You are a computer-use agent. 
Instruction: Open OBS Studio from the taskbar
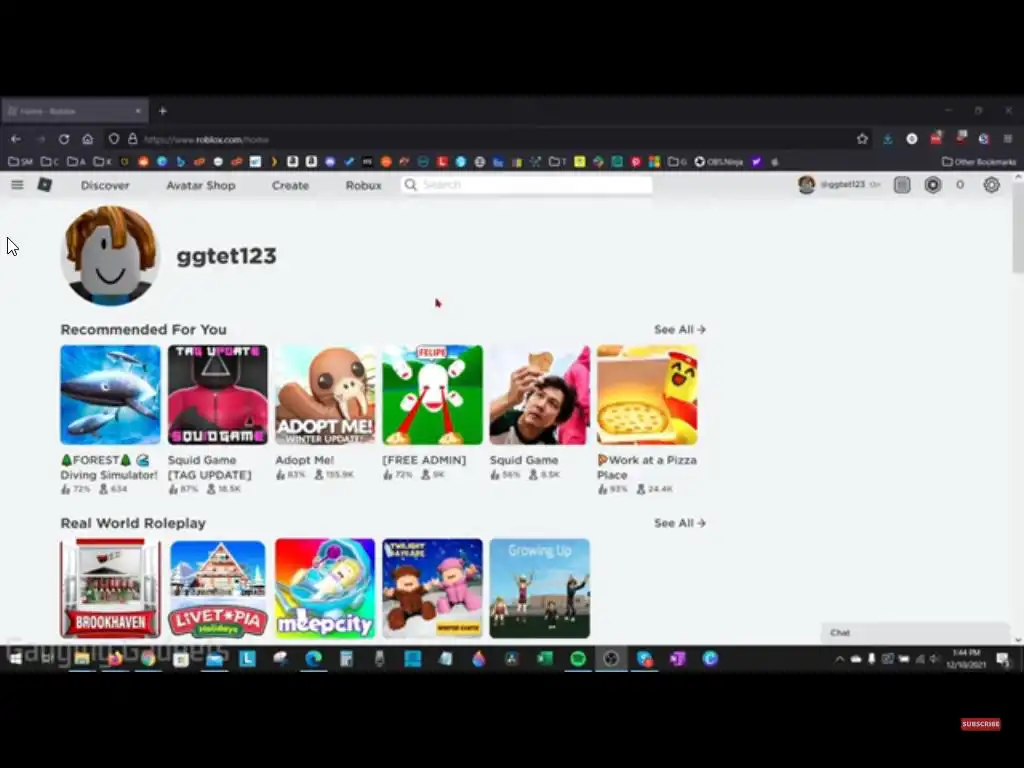click(x=611, y=659)
